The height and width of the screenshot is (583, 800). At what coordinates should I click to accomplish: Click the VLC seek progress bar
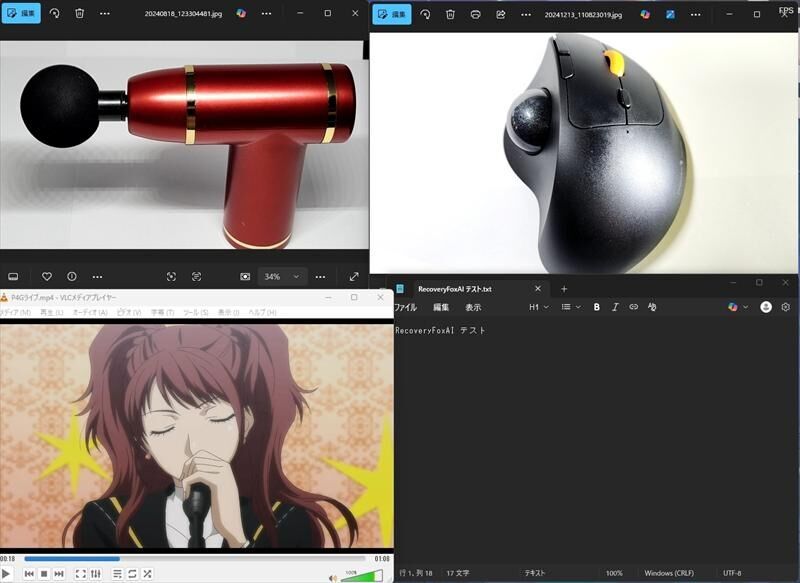point(194,559)
